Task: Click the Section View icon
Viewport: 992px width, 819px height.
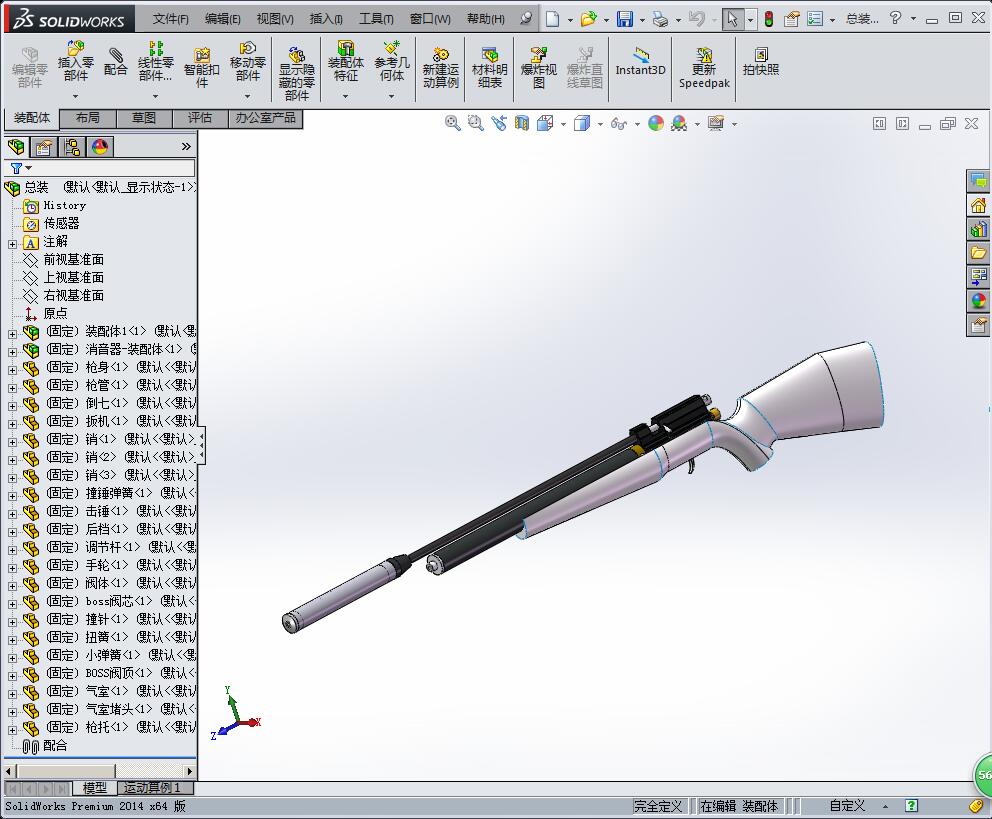Action: [521, 123]
